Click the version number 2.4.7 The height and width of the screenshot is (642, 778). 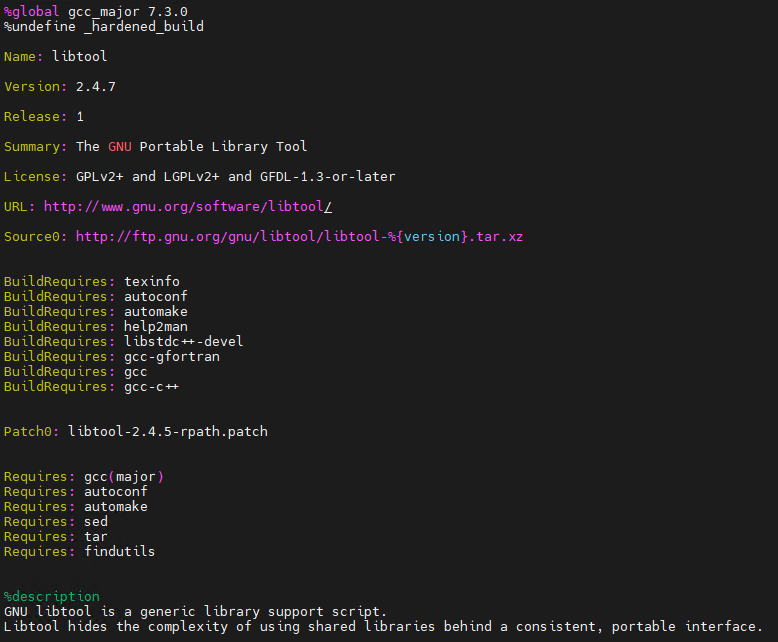click(95, 86)
